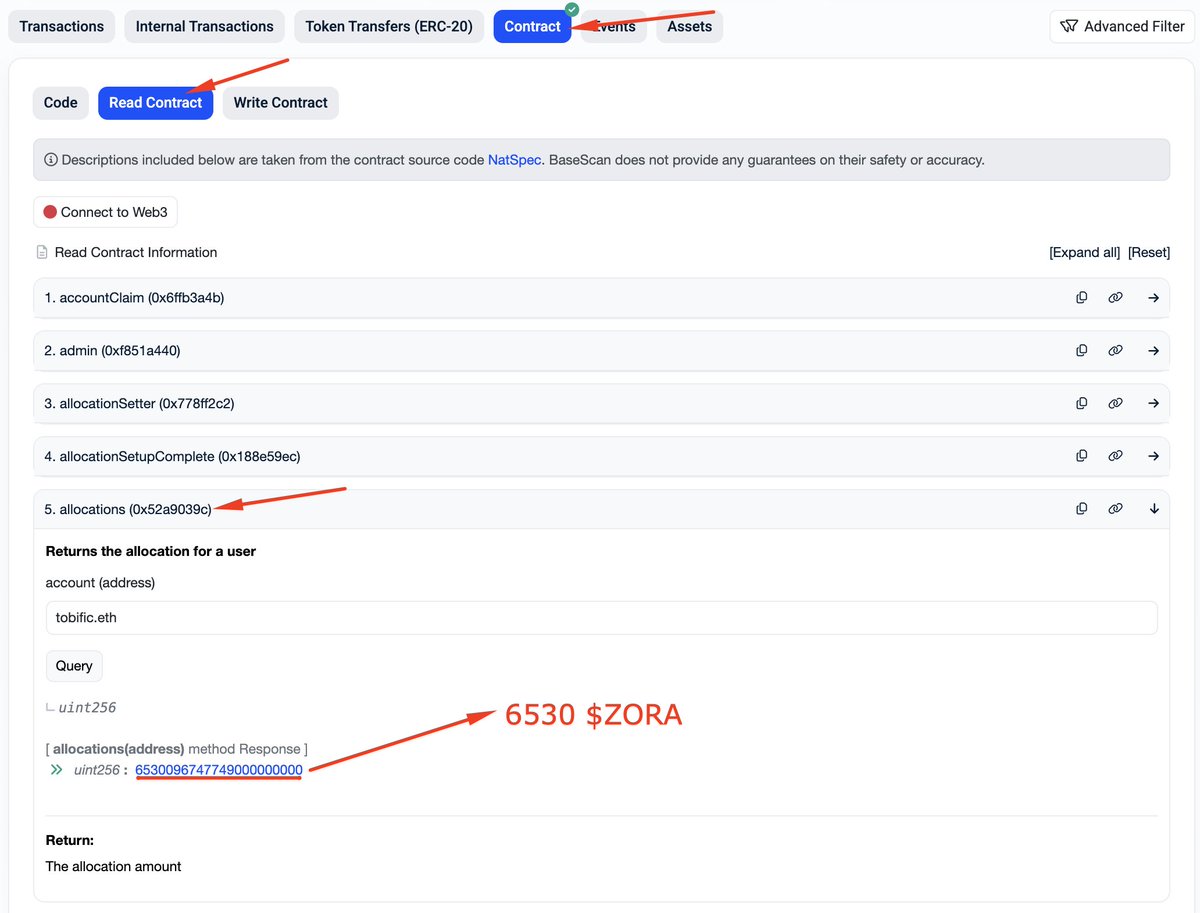Copy permalink icon for allocations row

[x=1115, y=509]
